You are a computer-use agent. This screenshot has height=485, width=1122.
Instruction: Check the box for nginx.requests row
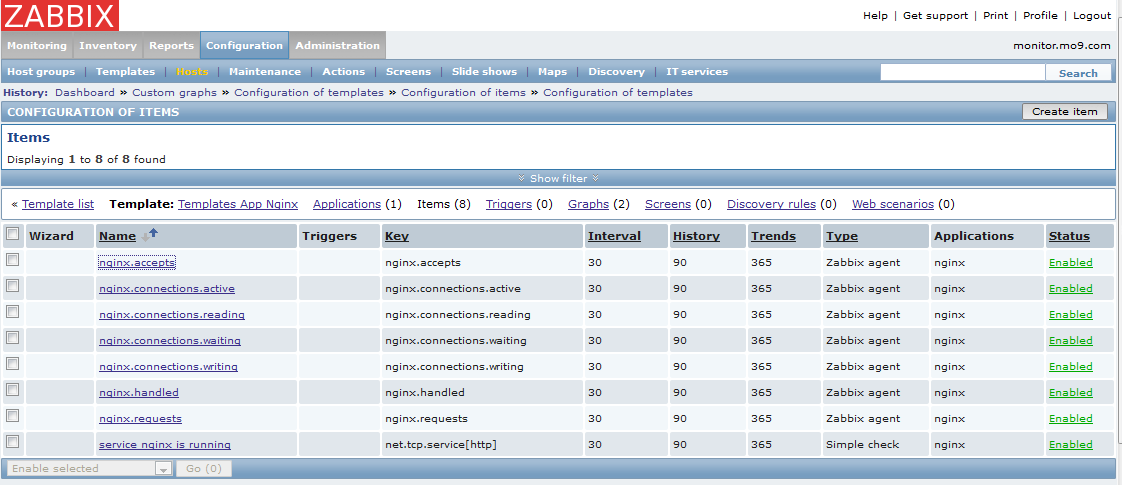[12, 416]
